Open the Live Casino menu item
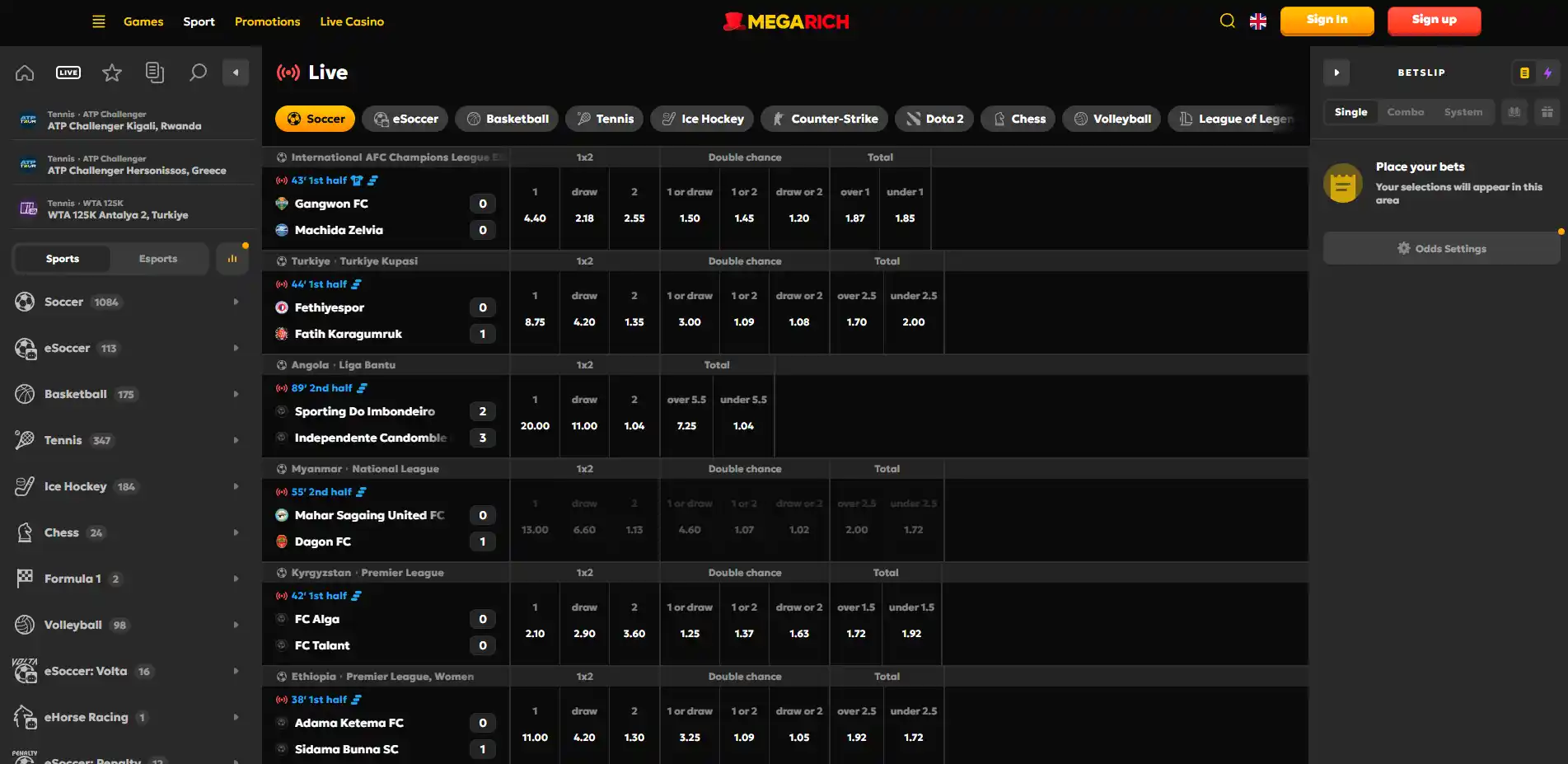Screen dimensions: 1568x764 coord(352,21)
